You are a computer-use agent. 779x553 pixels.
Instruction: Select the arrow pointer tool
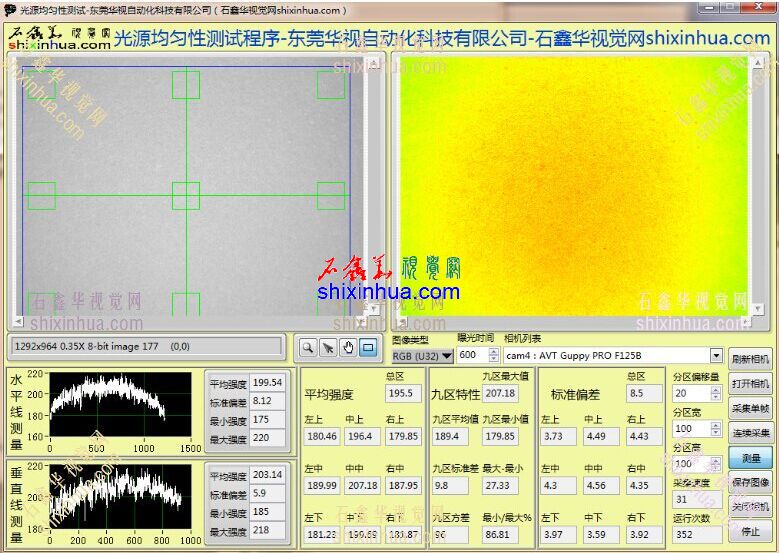pyautogui.click(x=328, y=348)
